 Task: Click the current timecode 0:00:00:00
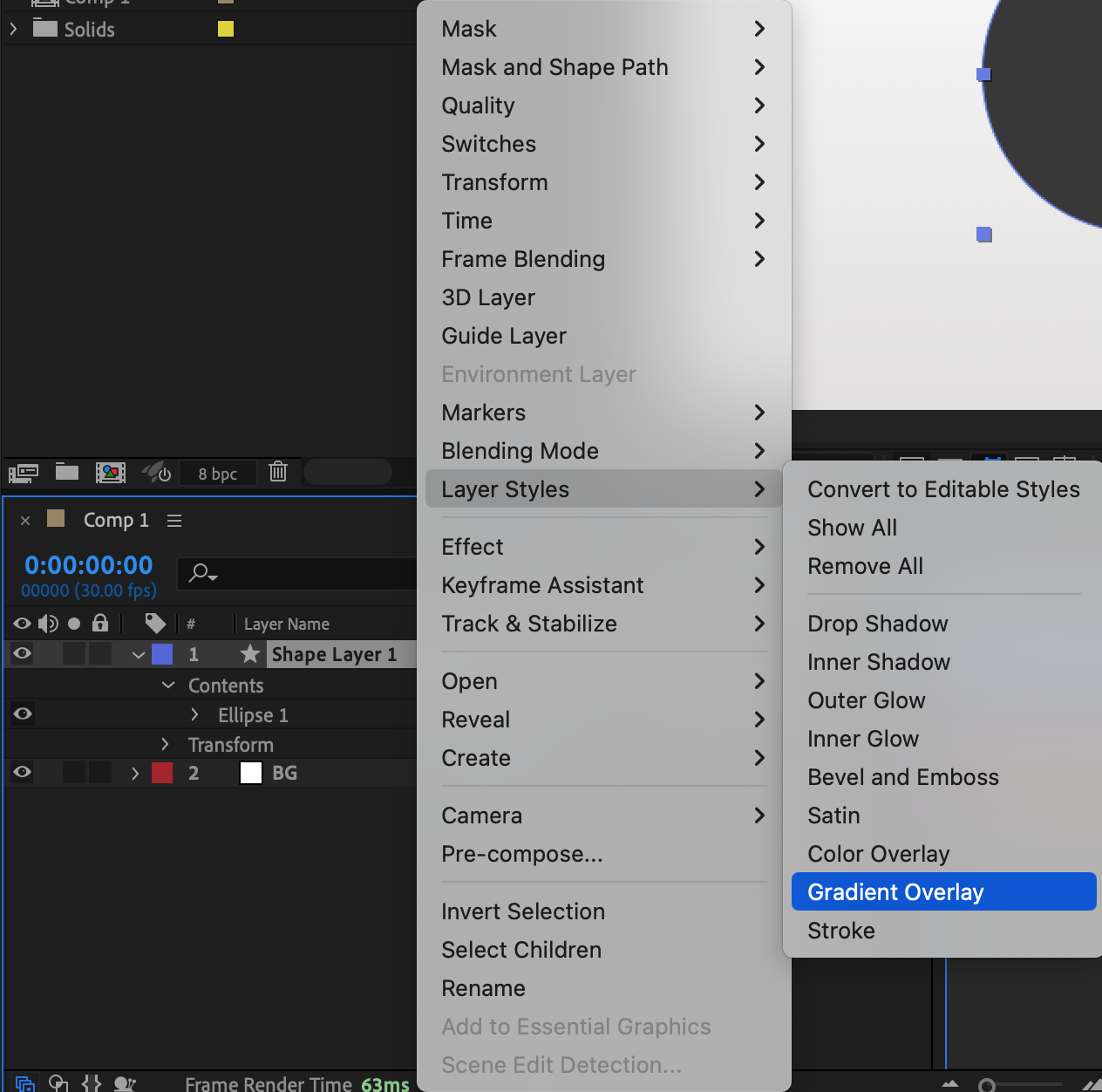(89, 565)
